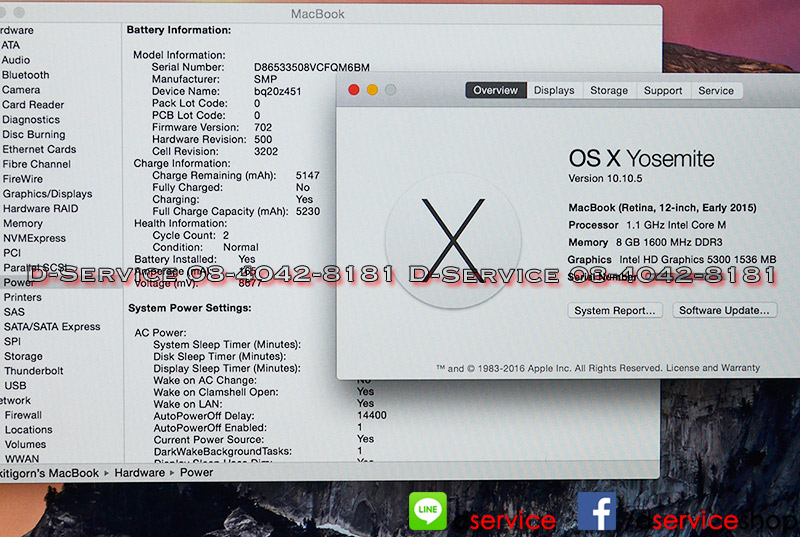
Task: Click the Cell Revision value 3202
Action: [x=266, y=151]
